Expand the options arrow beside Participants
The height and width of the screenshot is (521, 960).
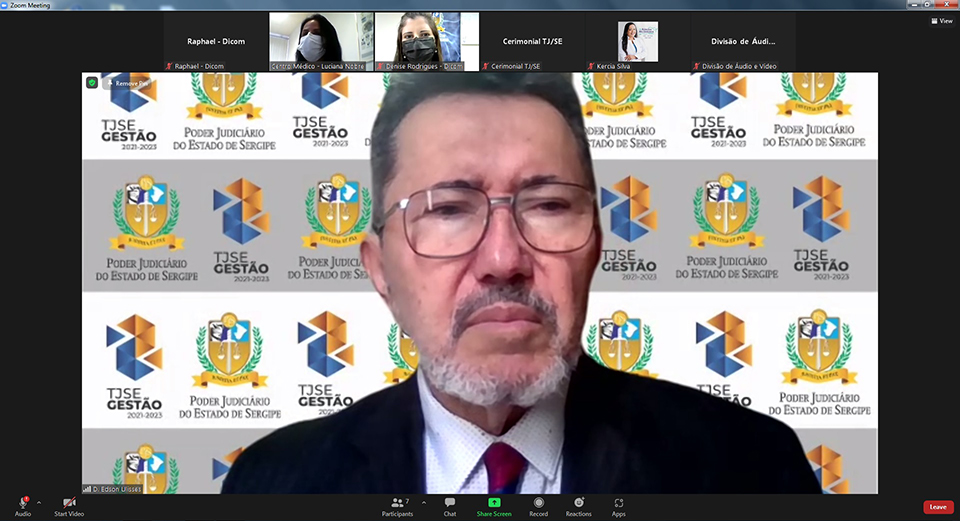coord(424,502)
